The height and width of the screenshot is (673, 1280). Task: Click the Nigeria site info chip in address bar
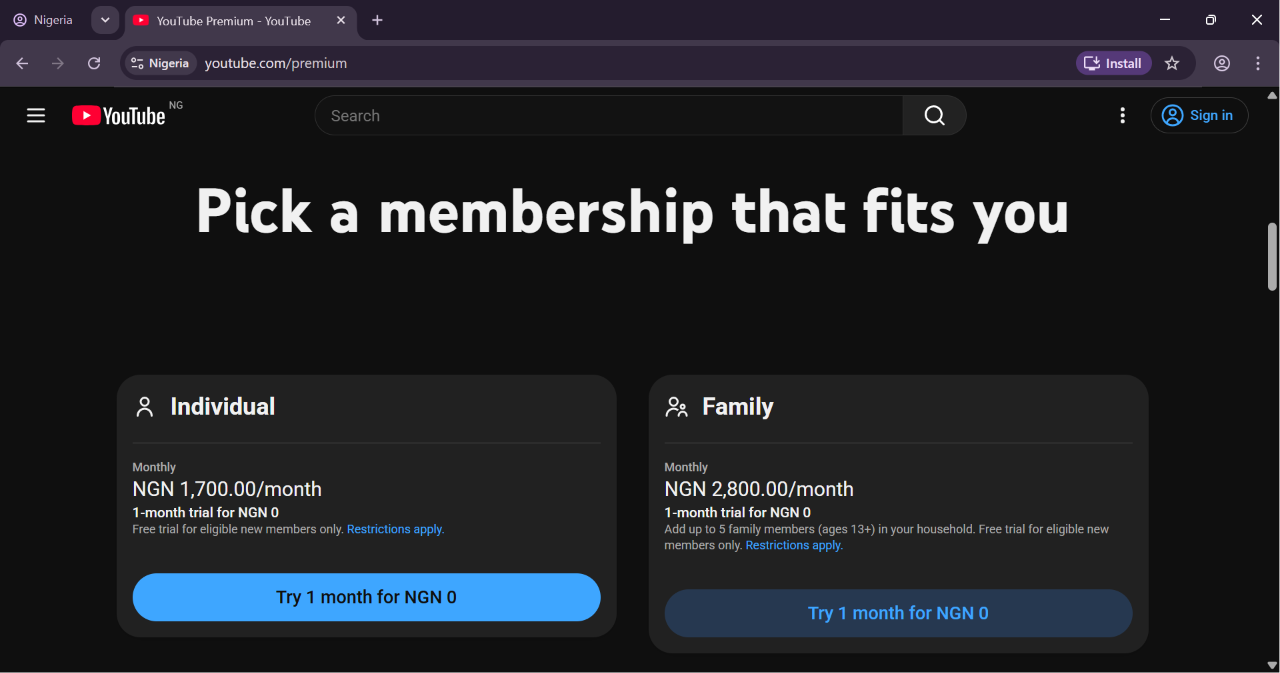point(160,63)
